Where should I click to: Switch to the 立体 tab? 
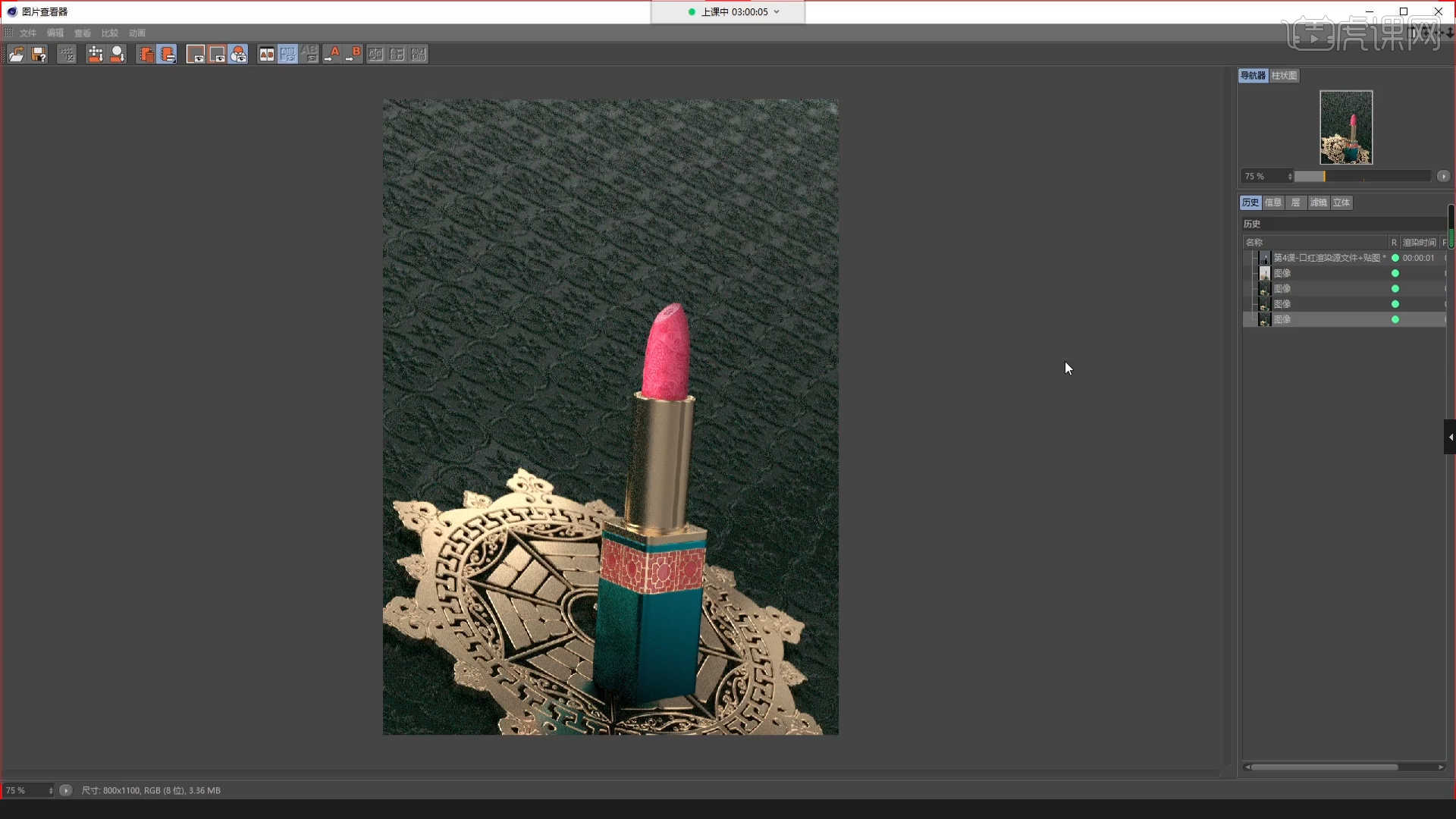pos(1341,202)
